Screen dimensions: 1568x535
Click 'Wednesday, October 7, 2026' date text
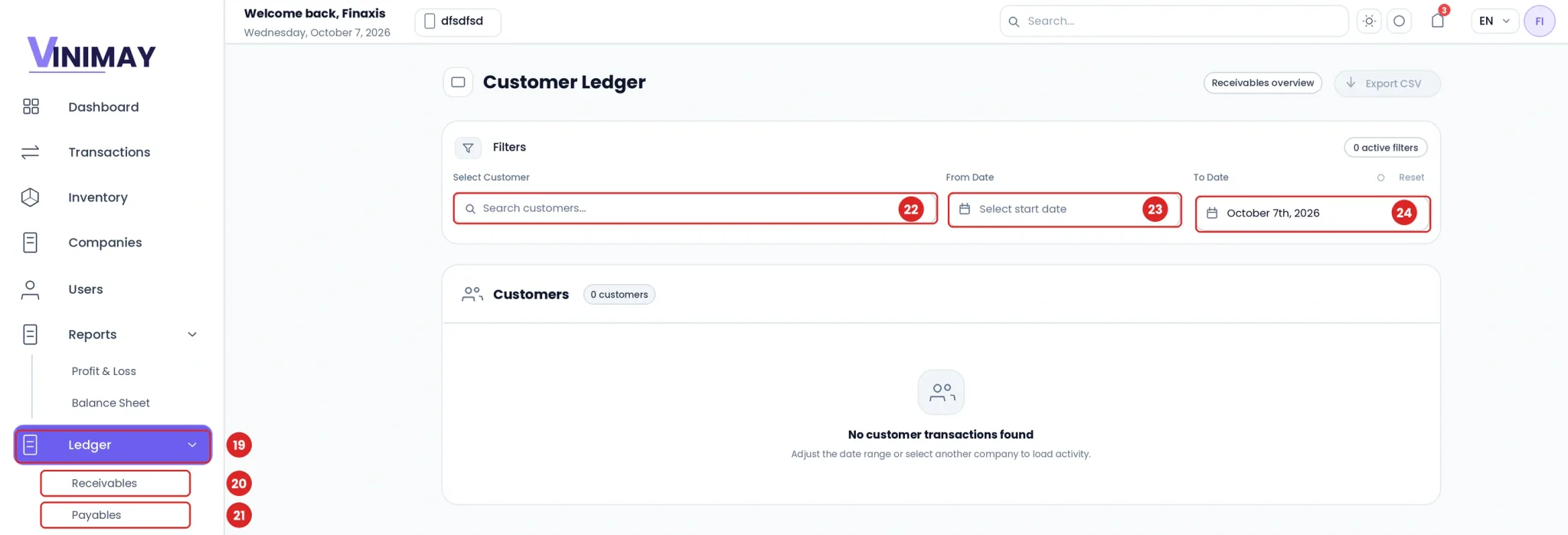[317, 33]
